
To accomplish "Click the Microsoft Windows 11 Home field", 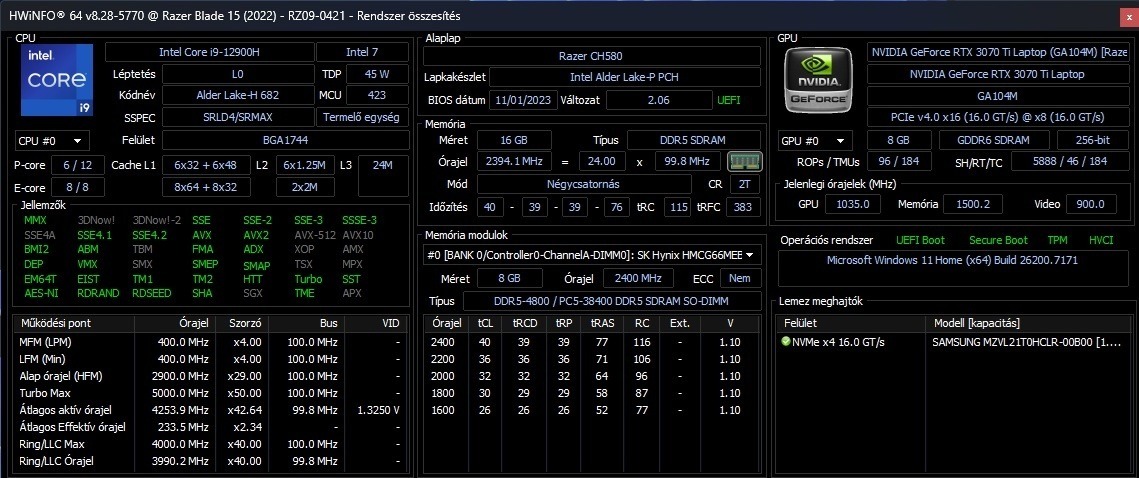I will pos(952,260).
